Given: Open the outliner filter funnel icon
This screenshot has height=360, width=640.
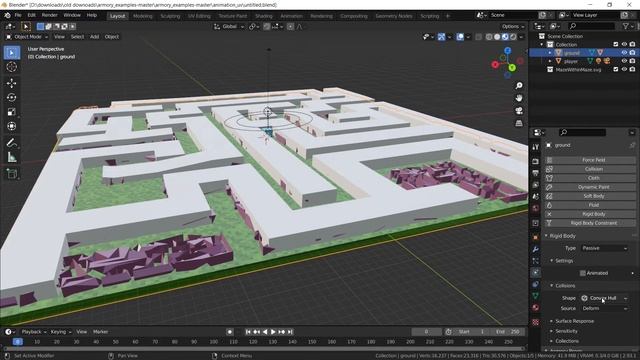Looking at the screenshot, I should coord(626,26).
